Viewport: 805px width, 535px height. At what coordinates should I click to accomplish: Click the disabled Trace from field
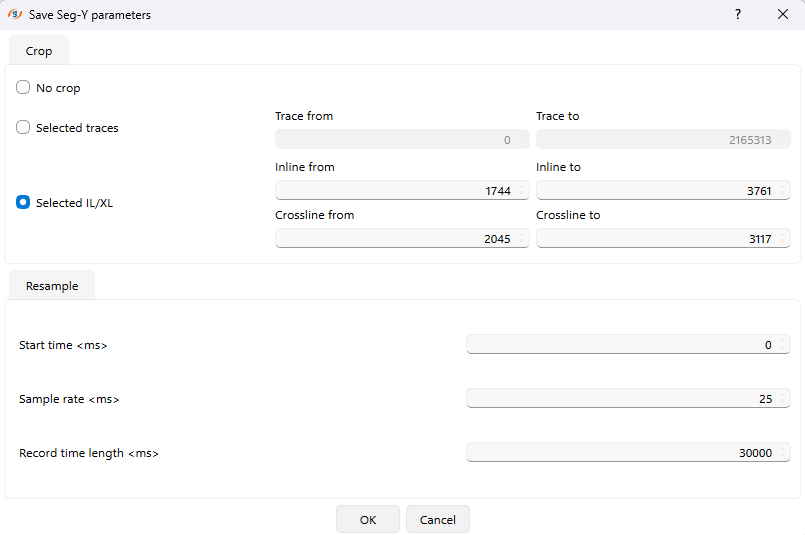click(x=402, y=140)
